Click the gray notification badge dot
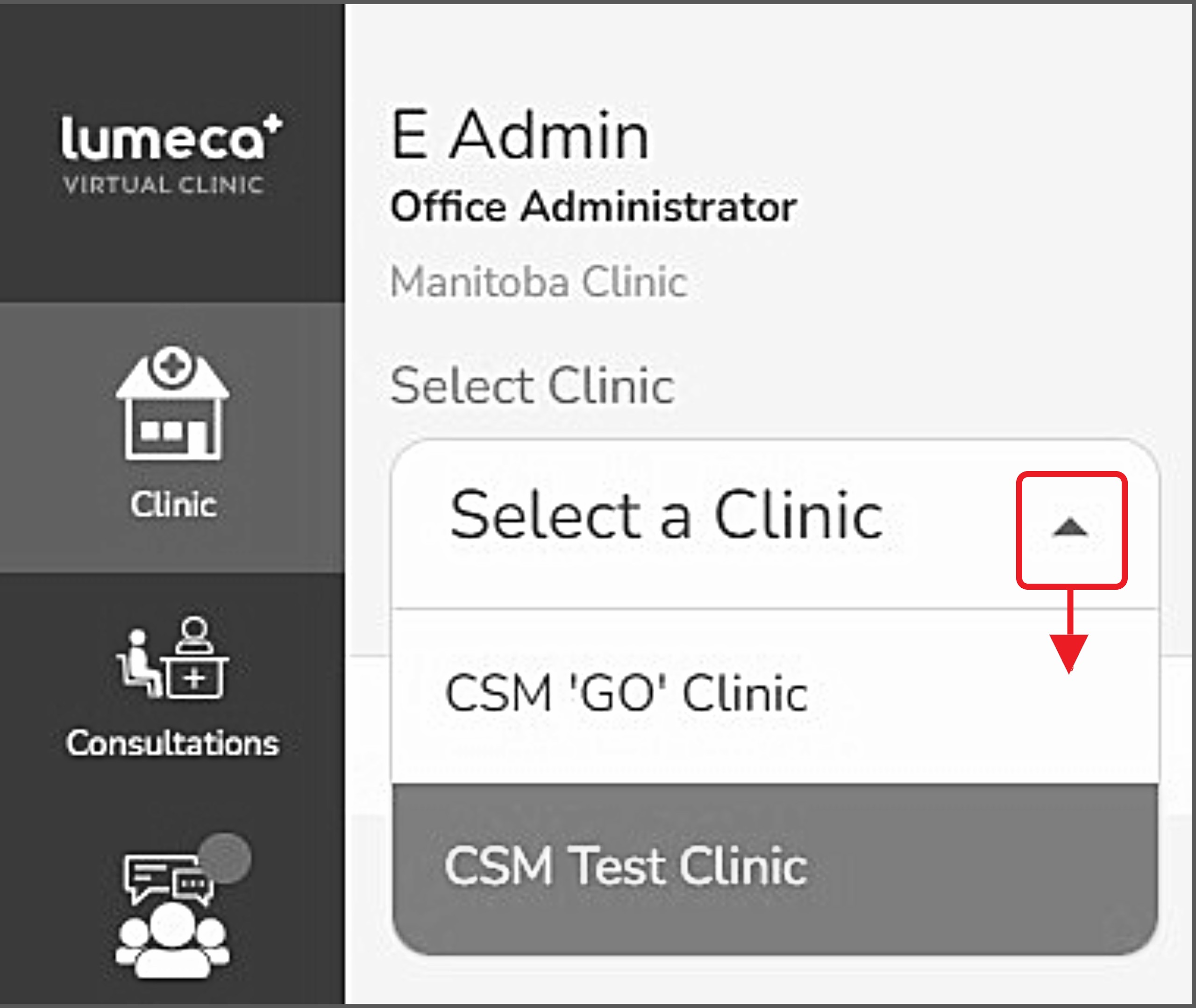Viewport: 1196px width, 1008px height. pos(226,858)
